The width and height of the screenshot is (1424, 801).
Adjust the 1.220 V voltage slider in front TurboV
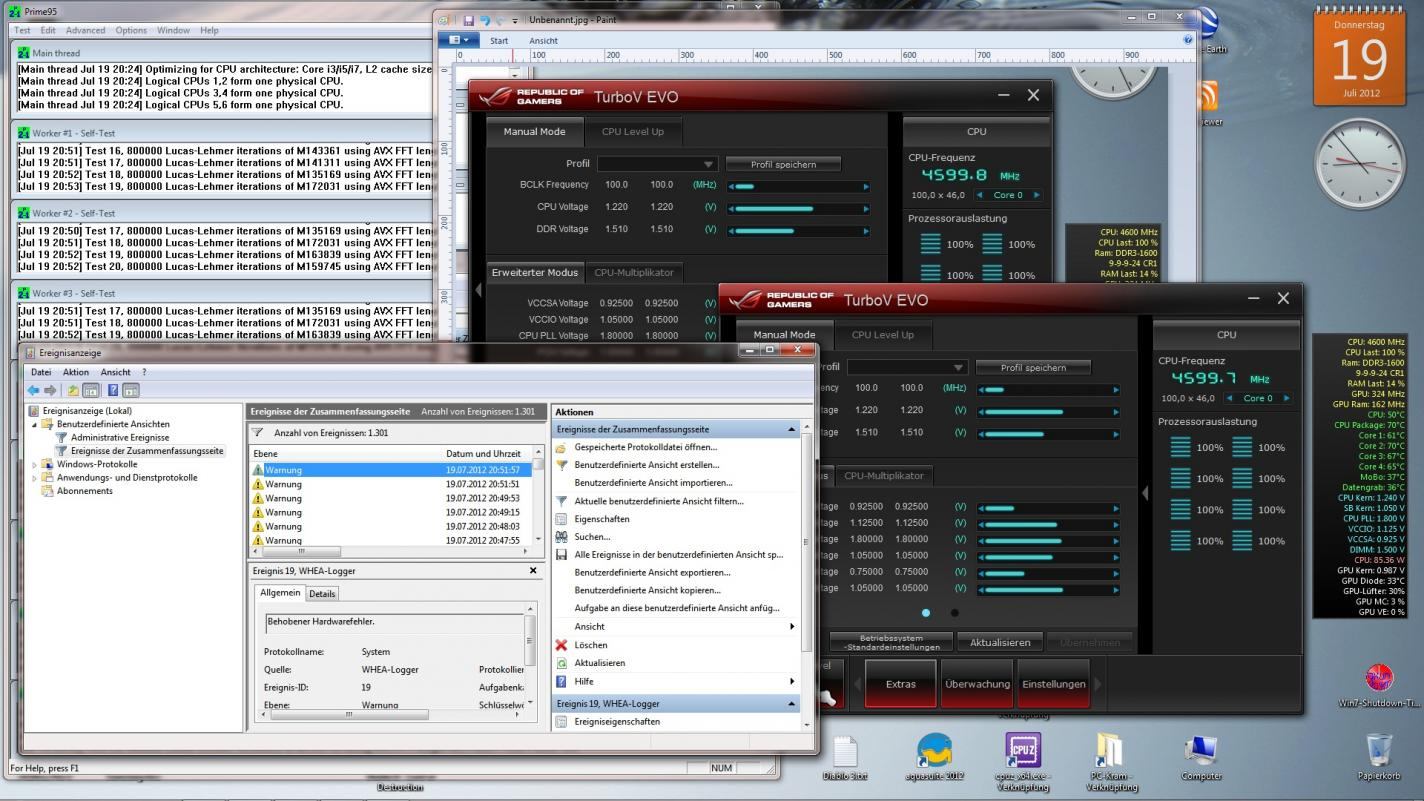pos(1049,411)
